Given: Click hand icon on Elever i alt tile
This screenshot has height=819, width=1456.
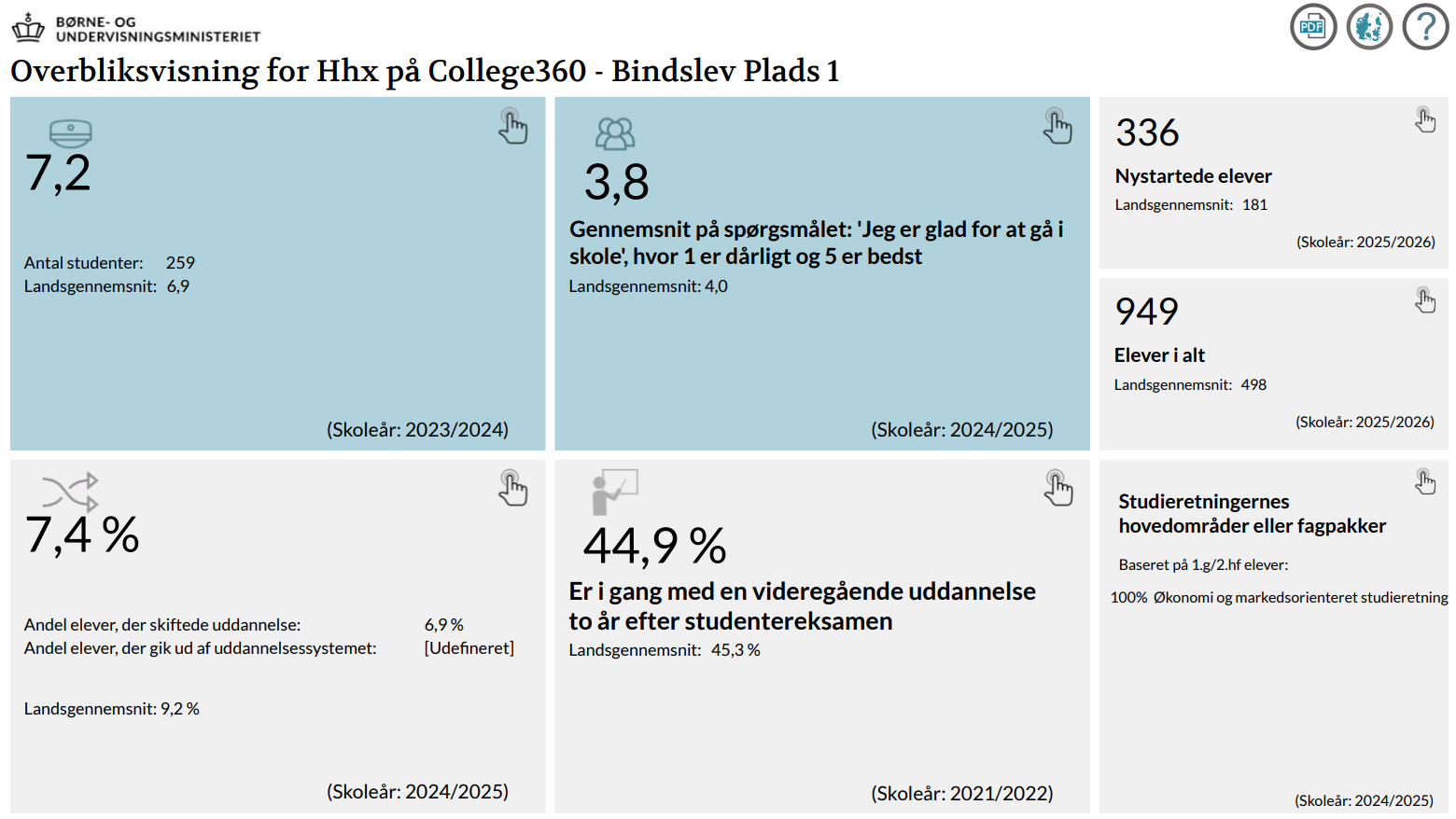Looking at the screenshot, I should [1424, 300].
